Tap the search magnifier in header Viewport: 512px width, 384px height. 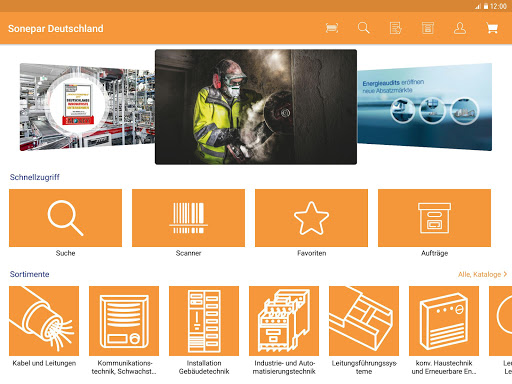pos(363,28)
